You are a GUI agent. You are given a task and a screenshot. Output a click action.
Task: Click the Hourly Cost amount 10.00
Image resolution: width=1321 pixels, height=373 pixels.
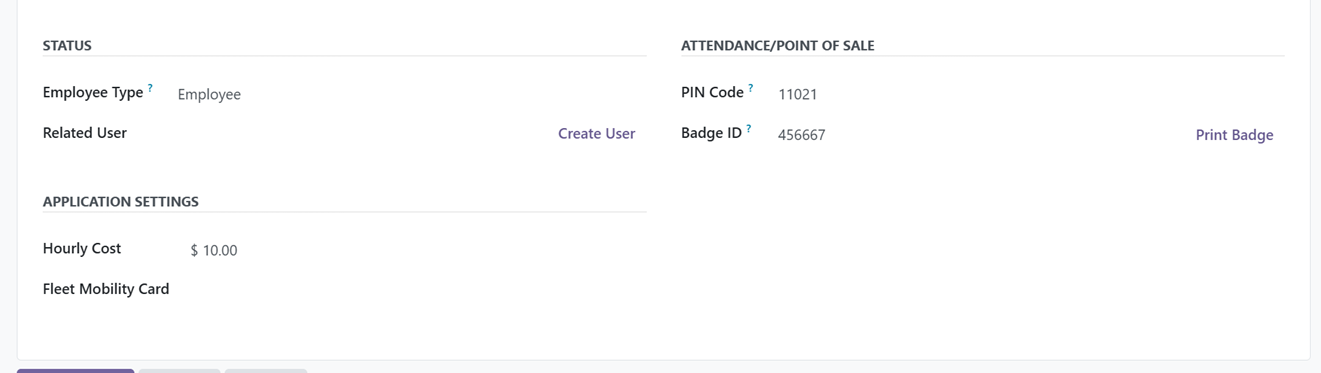pyautogui.click(x=220, y=250)
